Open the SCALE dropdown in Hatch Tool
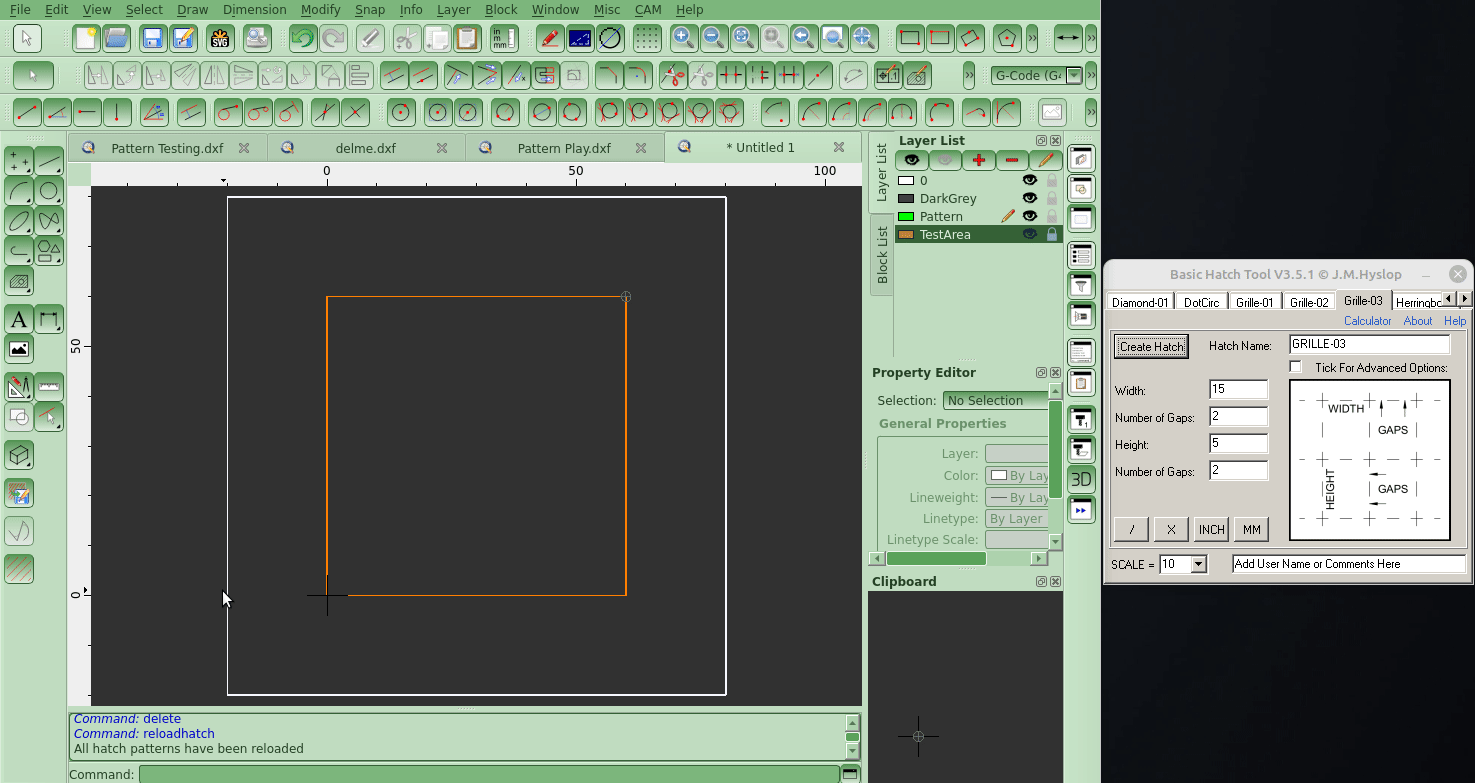The height and width of the screenshot is (783, 1475). click(x=1199, y=565)
